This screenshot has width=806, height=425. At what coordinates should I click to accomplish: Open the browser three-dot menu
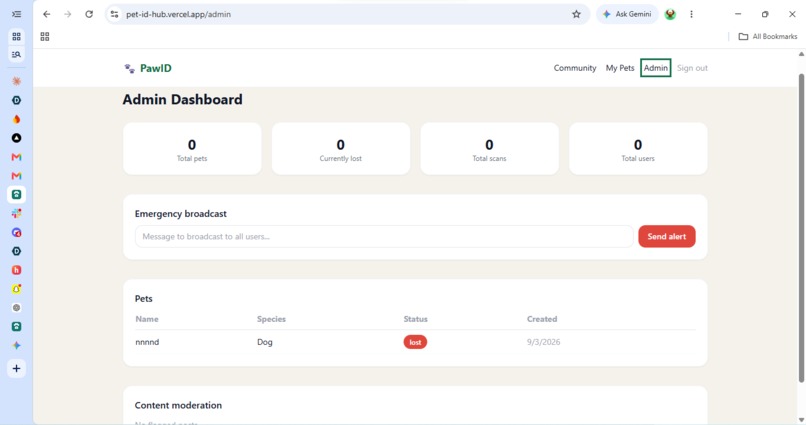pos(691,14)
